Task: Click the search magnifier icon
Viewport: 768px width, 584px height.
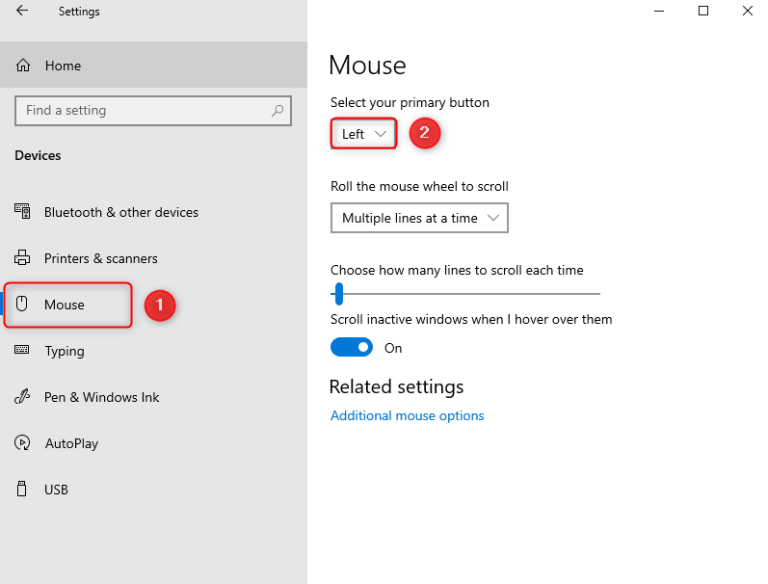Action: tap(278, 111)
